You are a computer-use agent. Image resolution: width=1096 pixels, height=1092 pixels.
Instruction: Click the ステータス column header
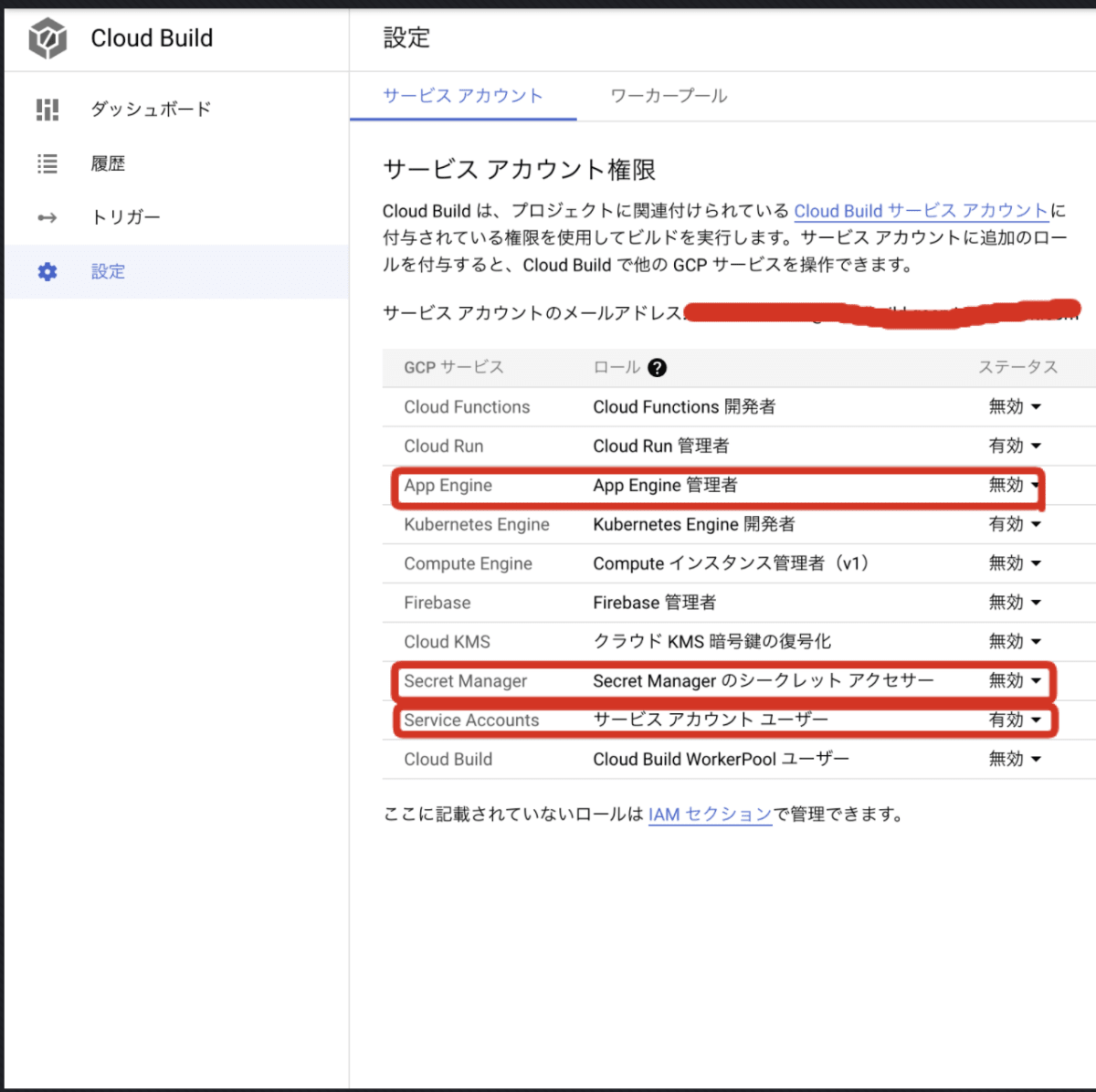point(1018,367)
